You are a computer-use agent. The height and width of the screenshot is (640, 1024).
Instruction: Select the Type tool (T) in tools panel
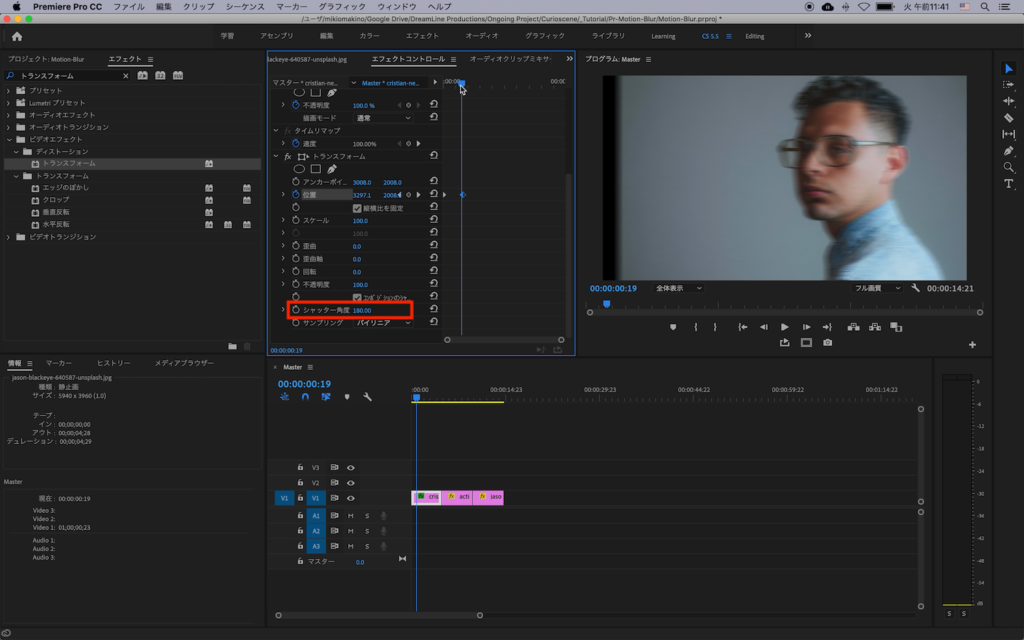1008,184
